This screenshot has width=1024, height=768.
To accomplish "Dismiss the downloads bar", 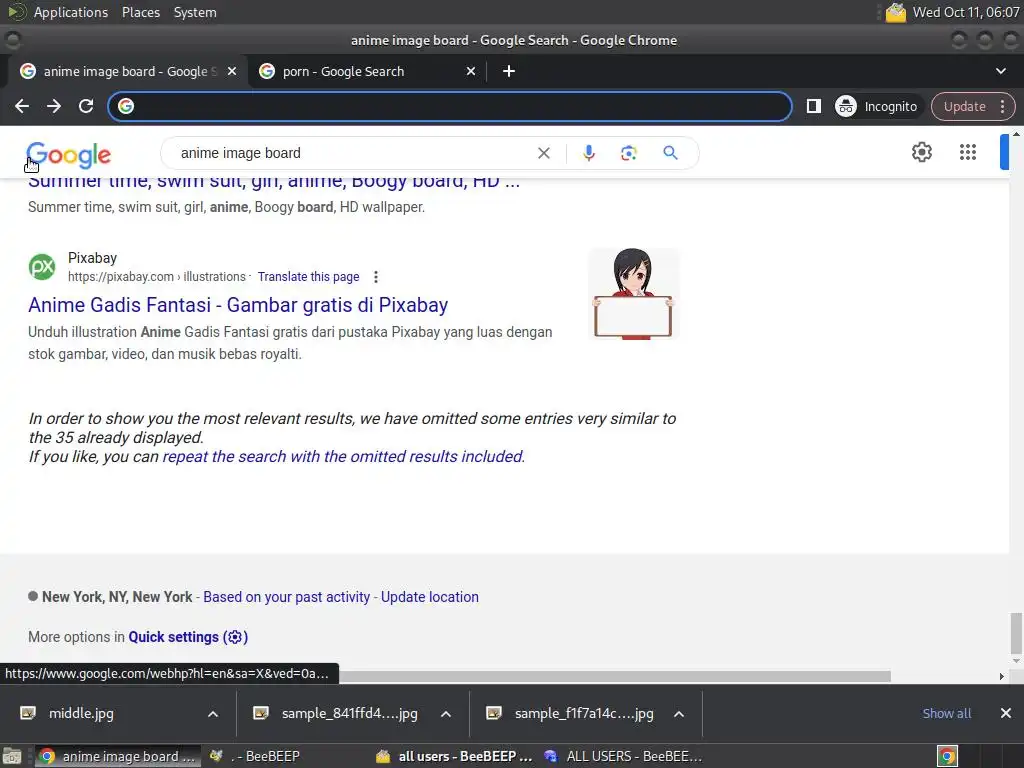I will pyautogui.click(x=1006, y=713).
